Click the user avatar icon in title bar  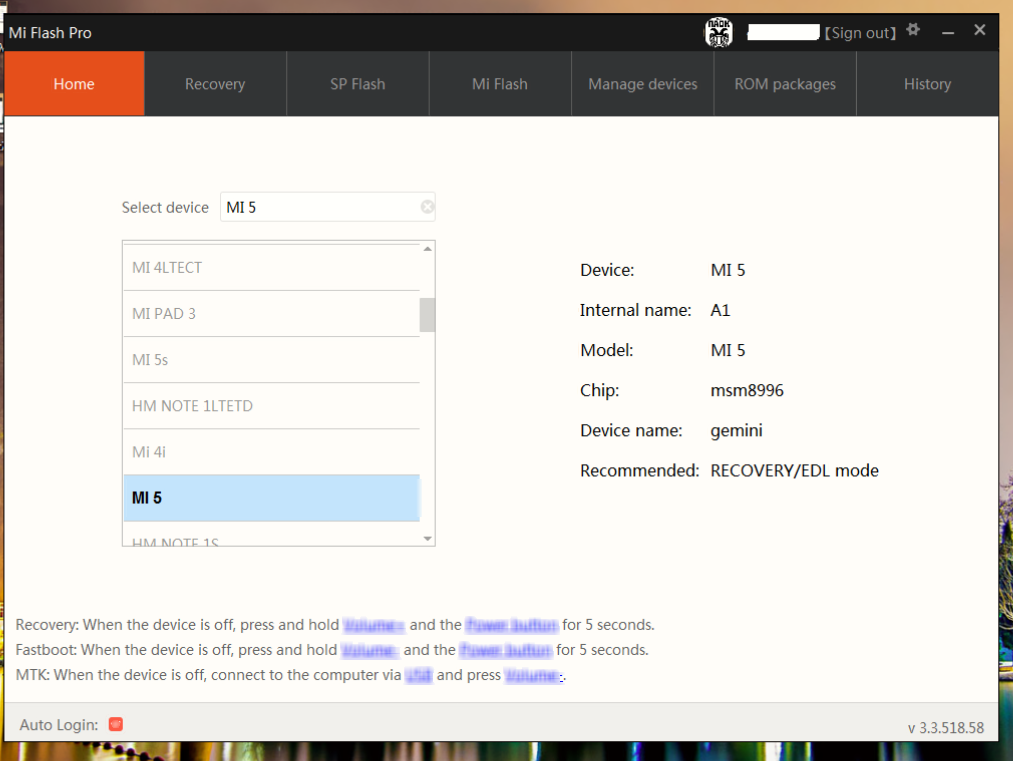click(x=719, y=32)
